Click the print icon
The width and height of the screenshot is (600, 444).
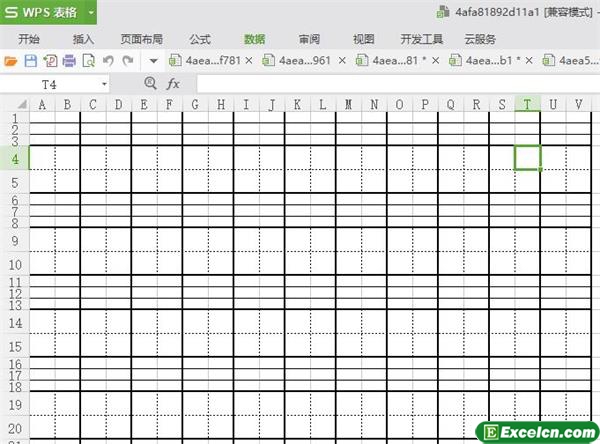pos(69,61)
